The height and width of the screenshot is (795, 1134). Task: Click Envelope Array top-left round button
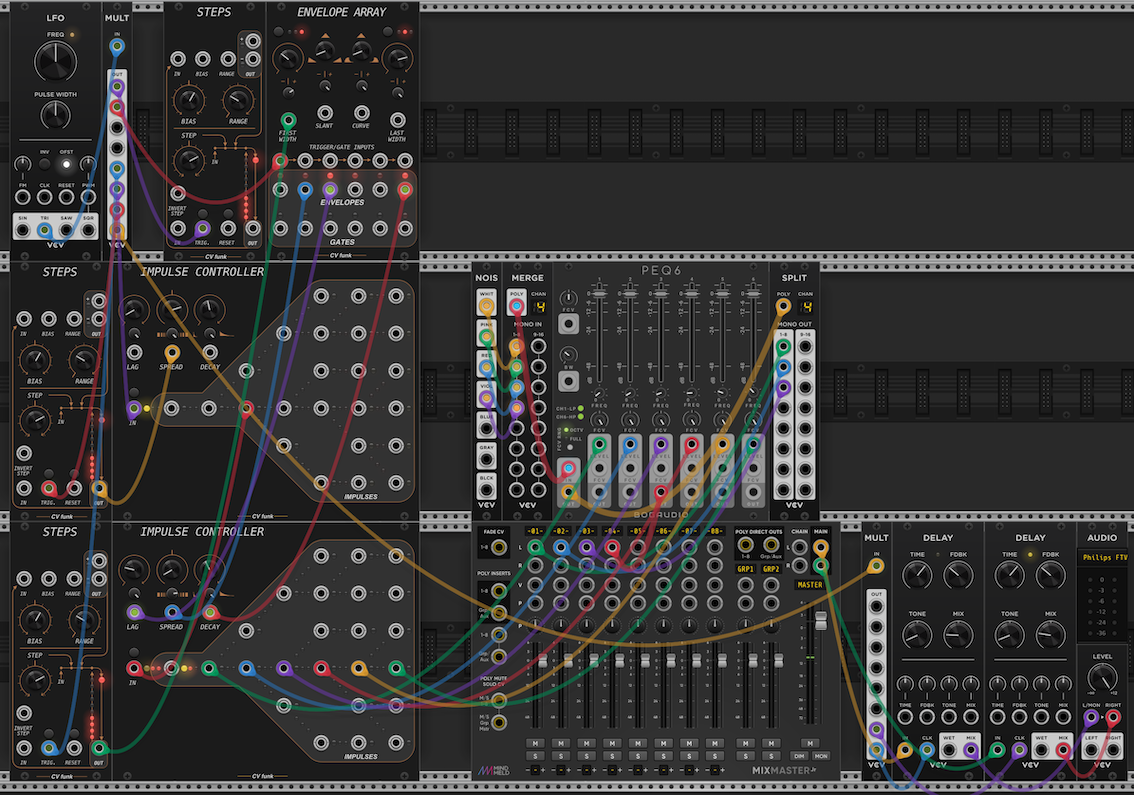(x=279, y=32)
